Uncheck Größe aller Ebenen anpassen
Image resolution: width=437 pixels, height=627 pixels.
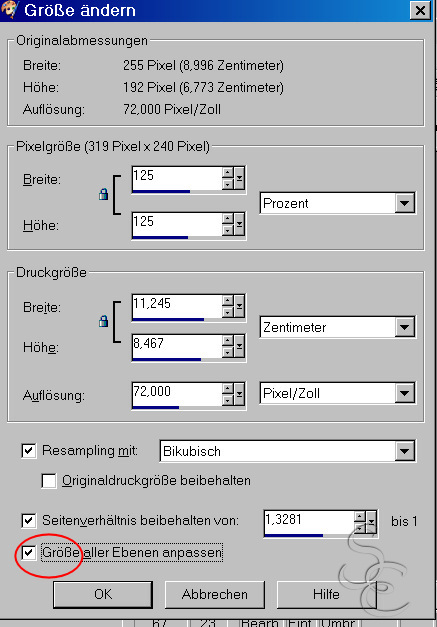[x=29, y=553]
